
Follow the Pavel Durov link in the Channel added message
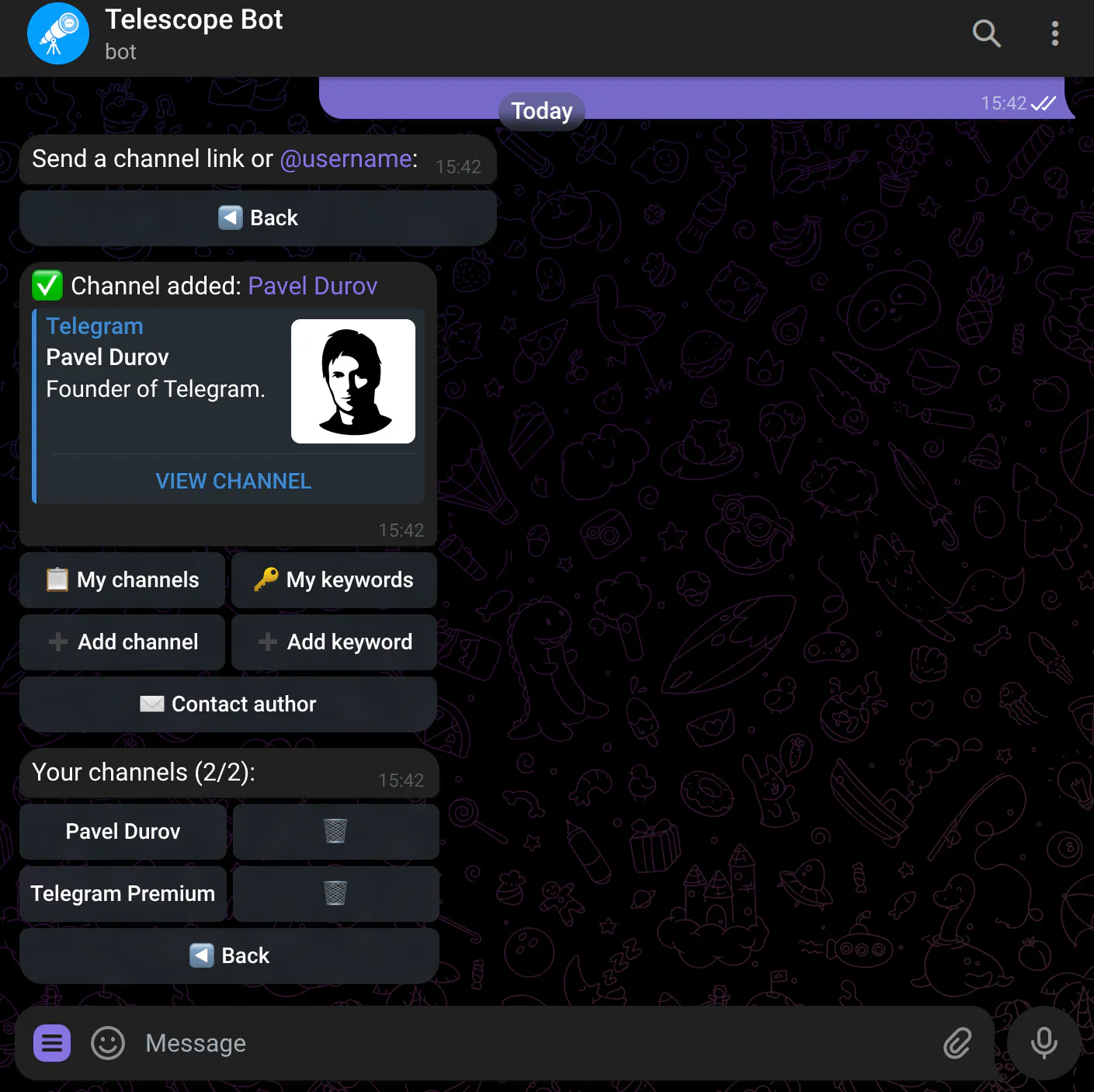(x=313, y=286)
